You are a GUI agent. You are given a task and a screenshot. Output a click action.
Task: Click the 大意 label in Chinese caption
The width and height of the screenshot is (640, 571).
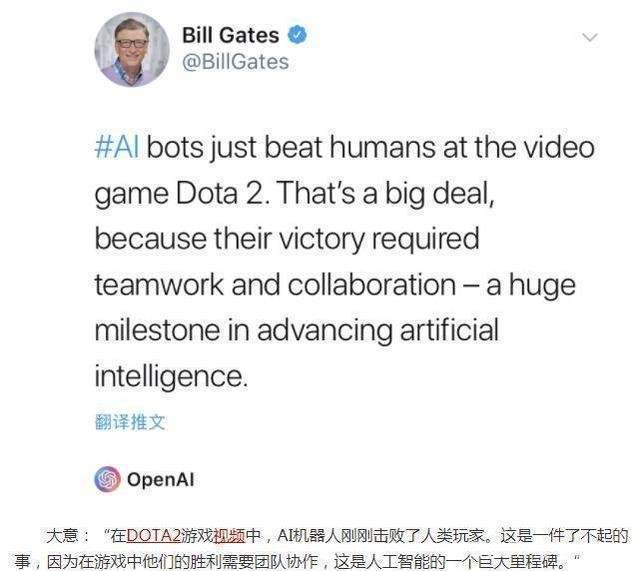[x=62, y=535]
